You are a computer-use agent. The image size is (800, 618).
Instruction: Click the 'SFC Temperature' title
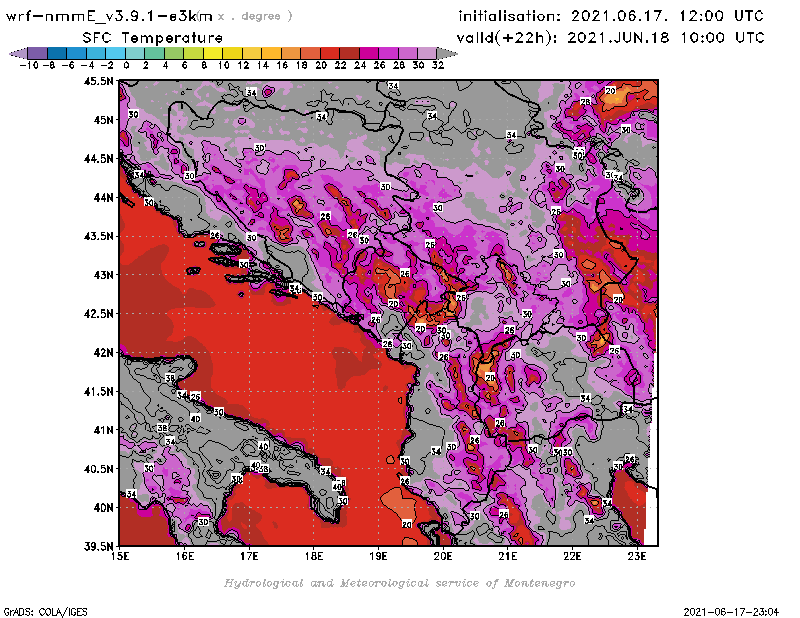click(153, 38)
